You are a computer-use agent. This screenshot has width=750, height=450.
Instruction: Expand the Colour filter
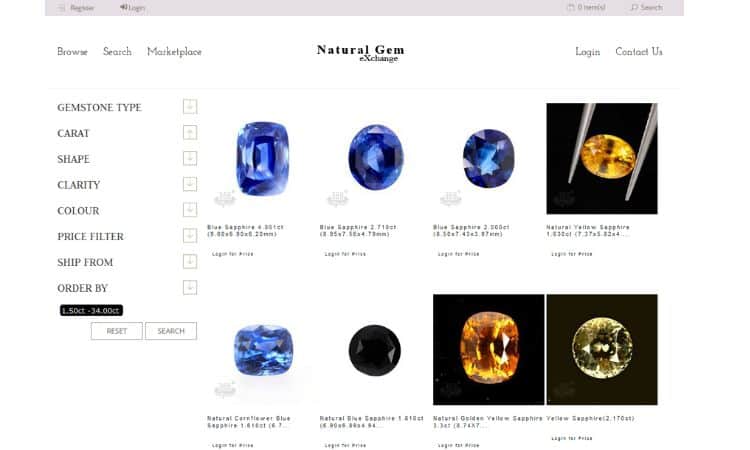(x=190, y=210)
